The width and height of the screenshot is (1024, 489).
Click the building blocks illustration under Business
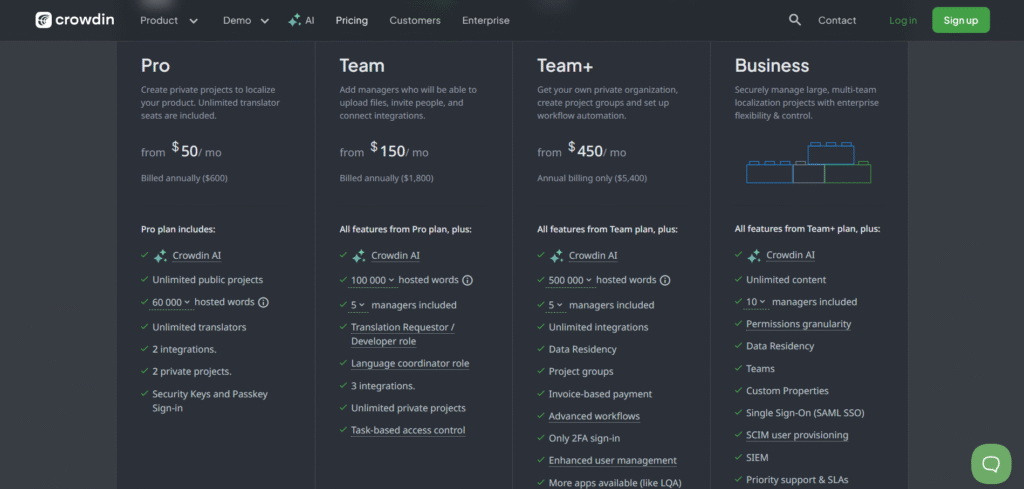point(808,163)
